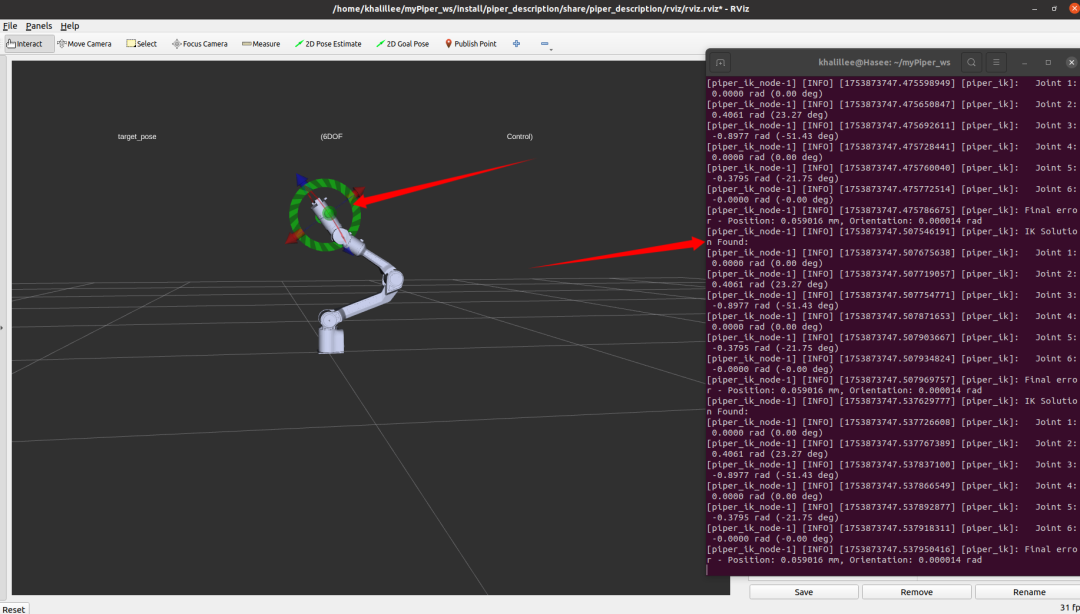Open the minus toolbar dropdown
Screen dimensions: 1080x614
pyautogui.click(x=545, y=44)
